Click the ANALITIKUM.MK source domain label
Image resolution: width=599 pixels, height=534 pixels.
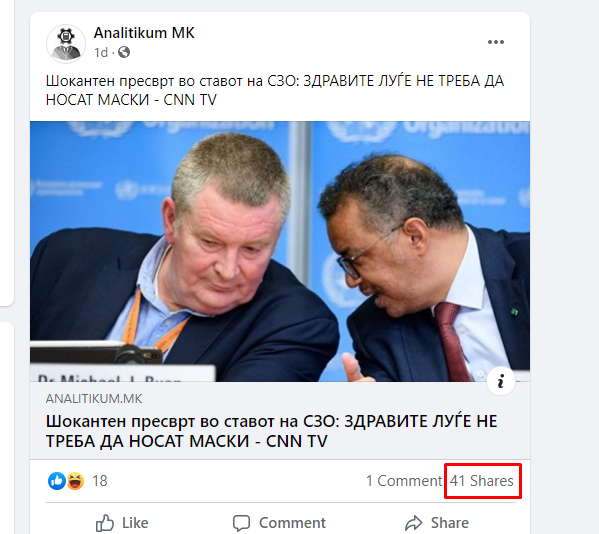point(94,399)
